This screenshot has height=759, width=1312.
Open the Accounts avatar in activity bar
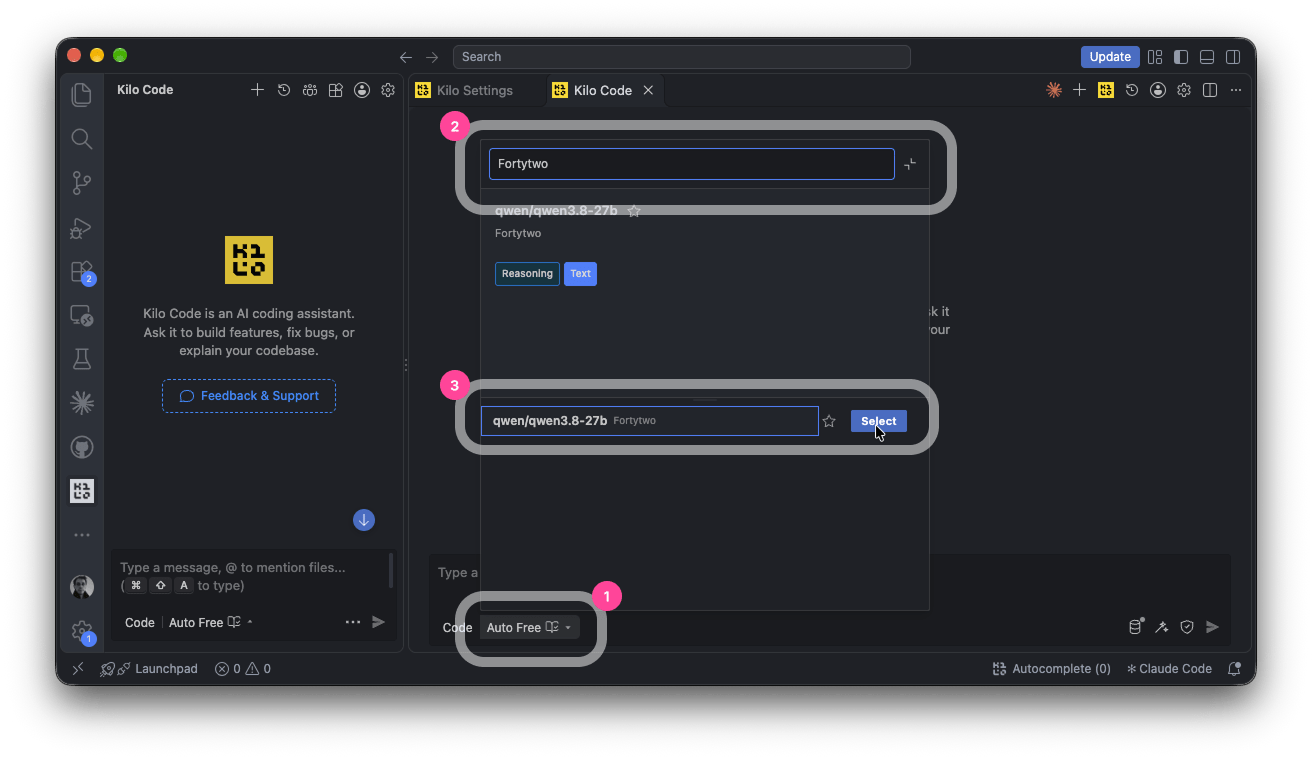pos(82,587)
